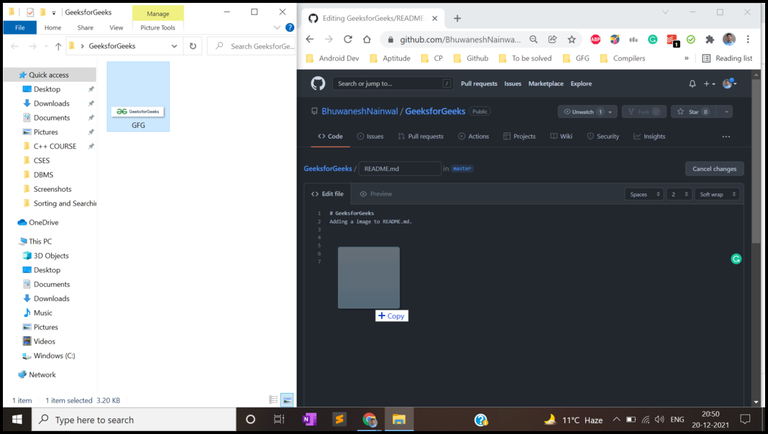The height and width of the screenshot is (434, 768).
Task: Switch File Explorer to large icons view
Action: click(287, 400)
